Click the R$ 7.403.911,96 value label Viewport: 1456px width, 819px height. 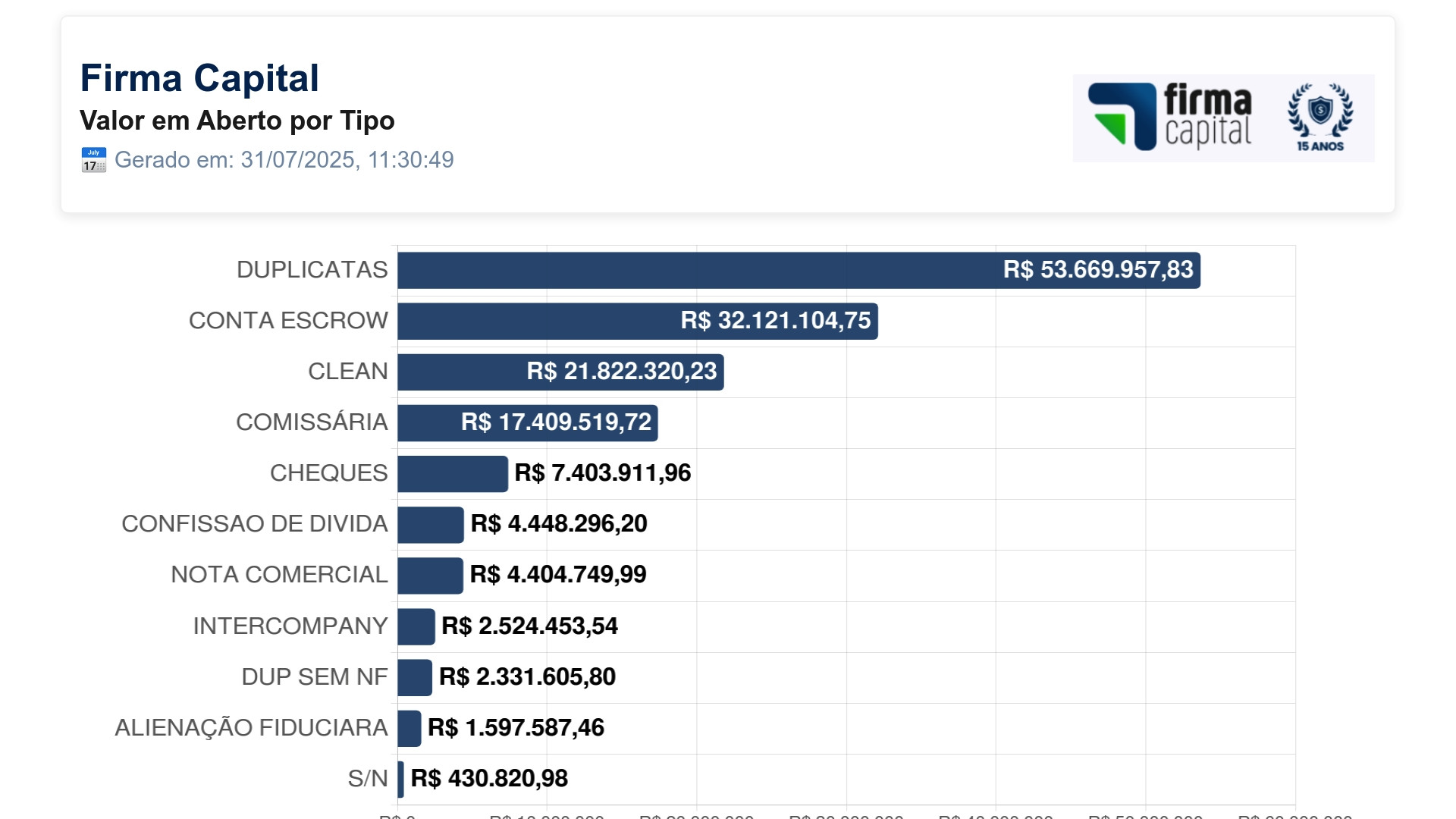tap(603, 473)
